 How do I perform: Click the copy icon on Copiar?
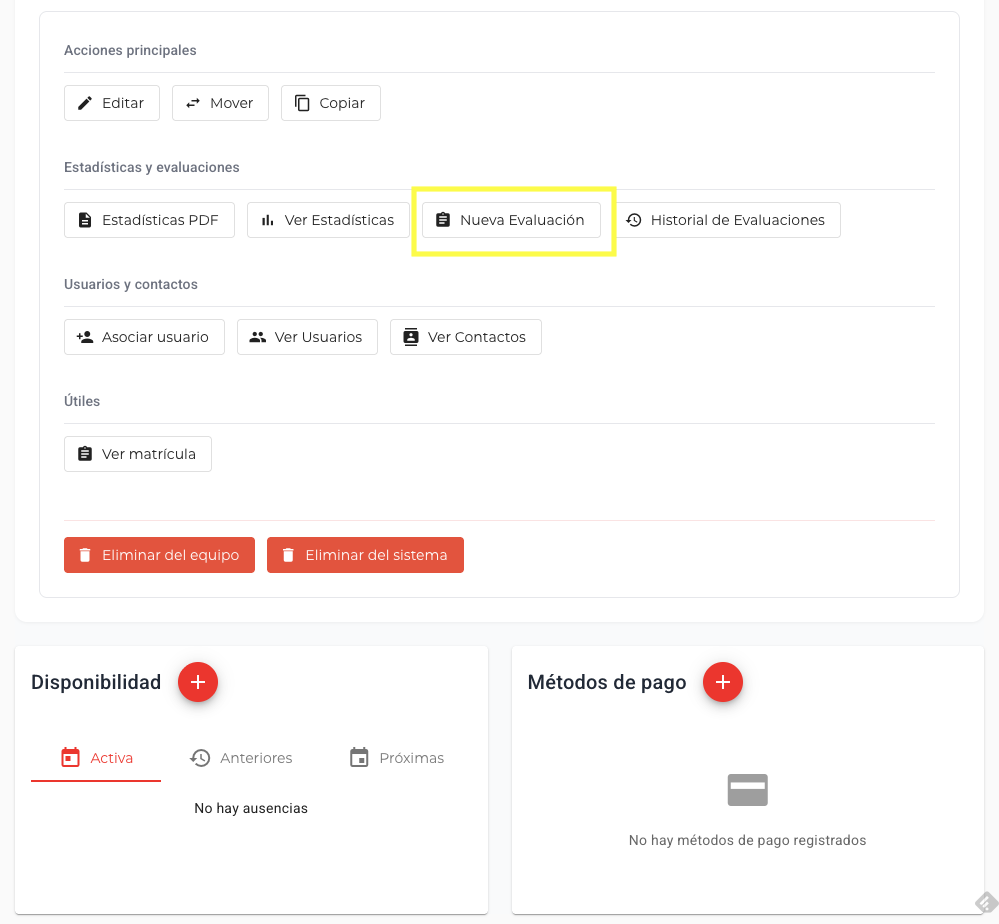[304, 102]
